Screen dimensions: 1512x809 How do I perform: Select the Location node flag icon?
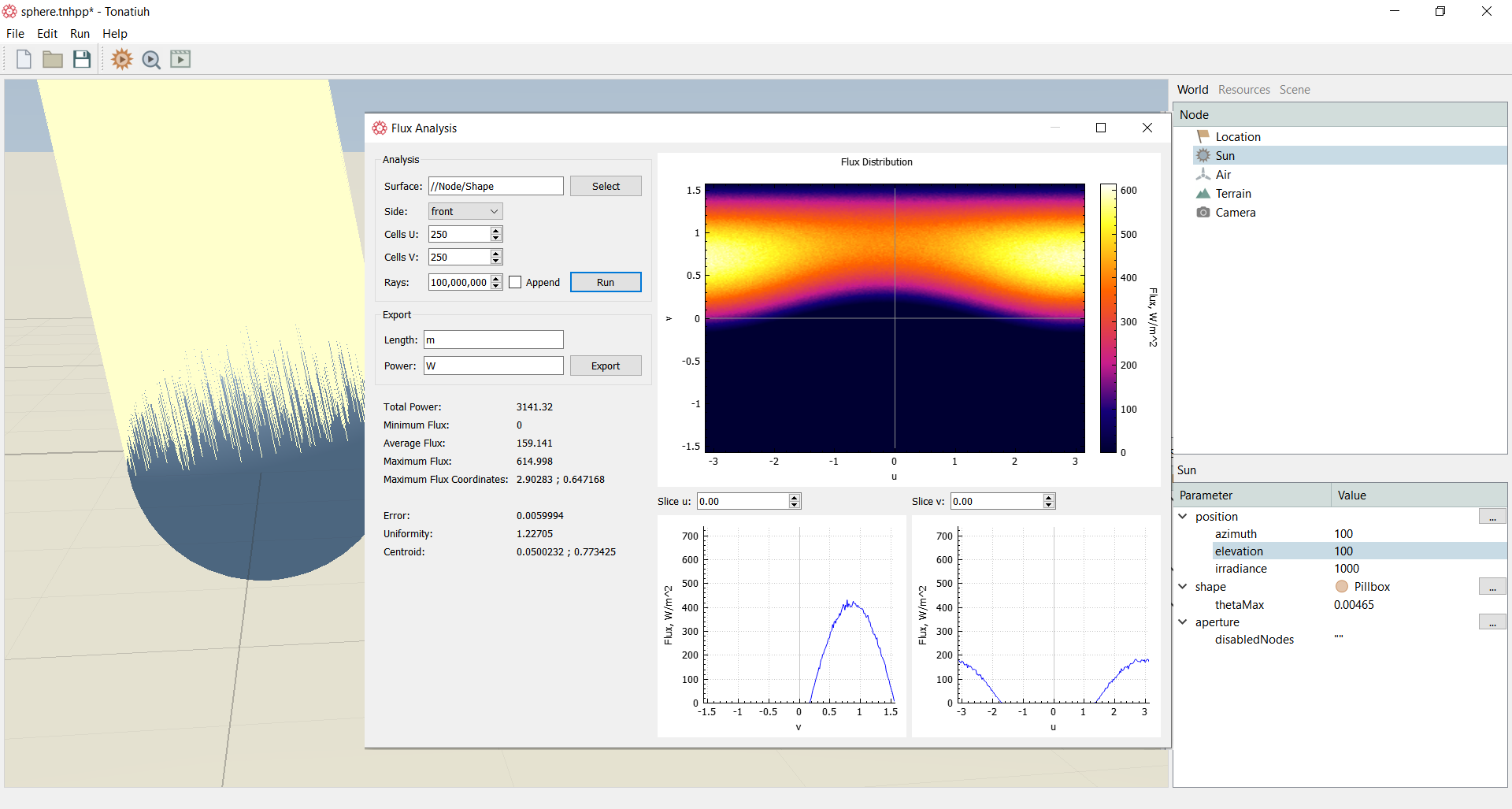tap(1203, 136)
